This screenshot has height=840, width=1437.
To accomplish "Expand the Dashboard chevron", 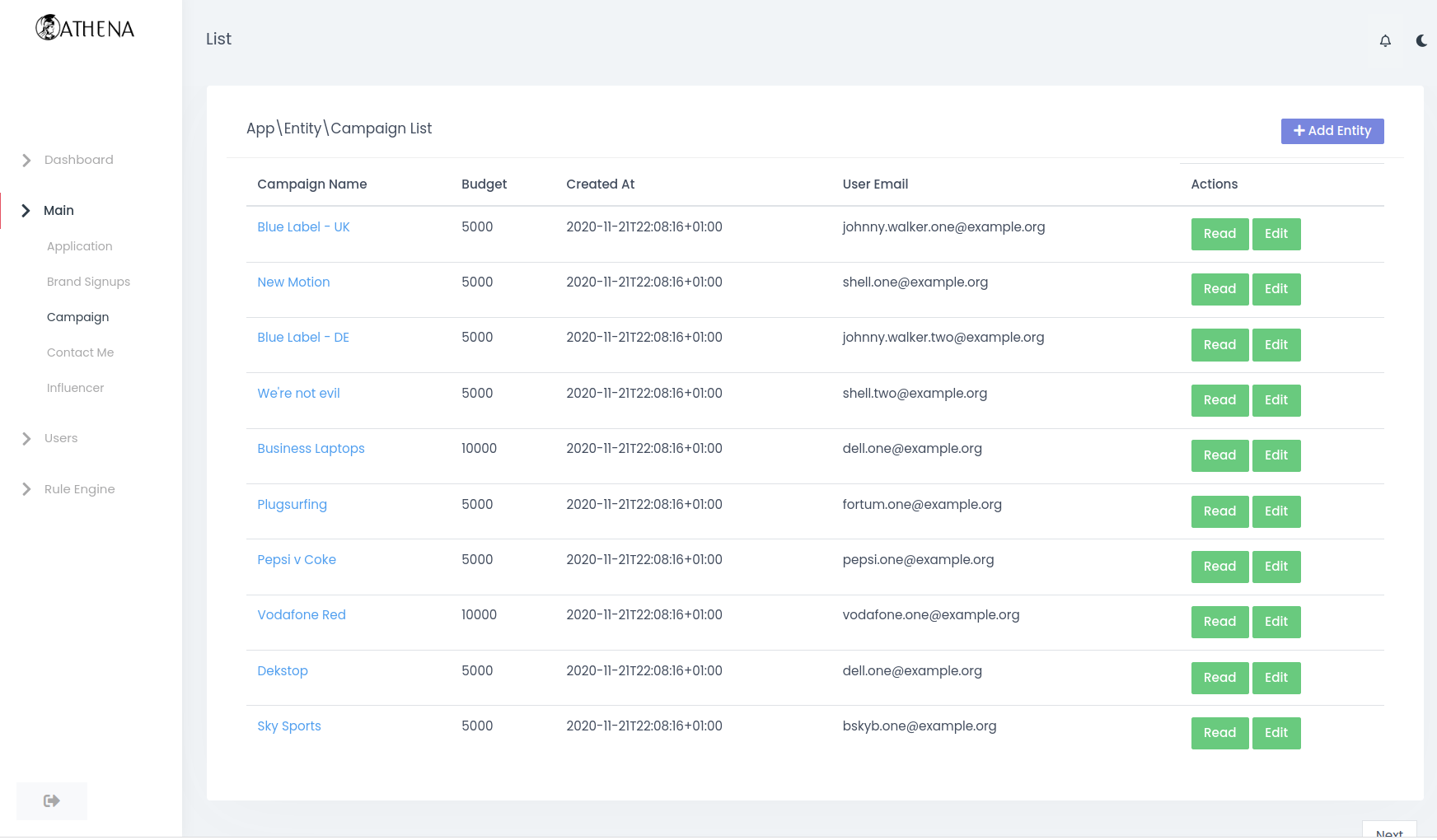I will [x=26, y=160].
